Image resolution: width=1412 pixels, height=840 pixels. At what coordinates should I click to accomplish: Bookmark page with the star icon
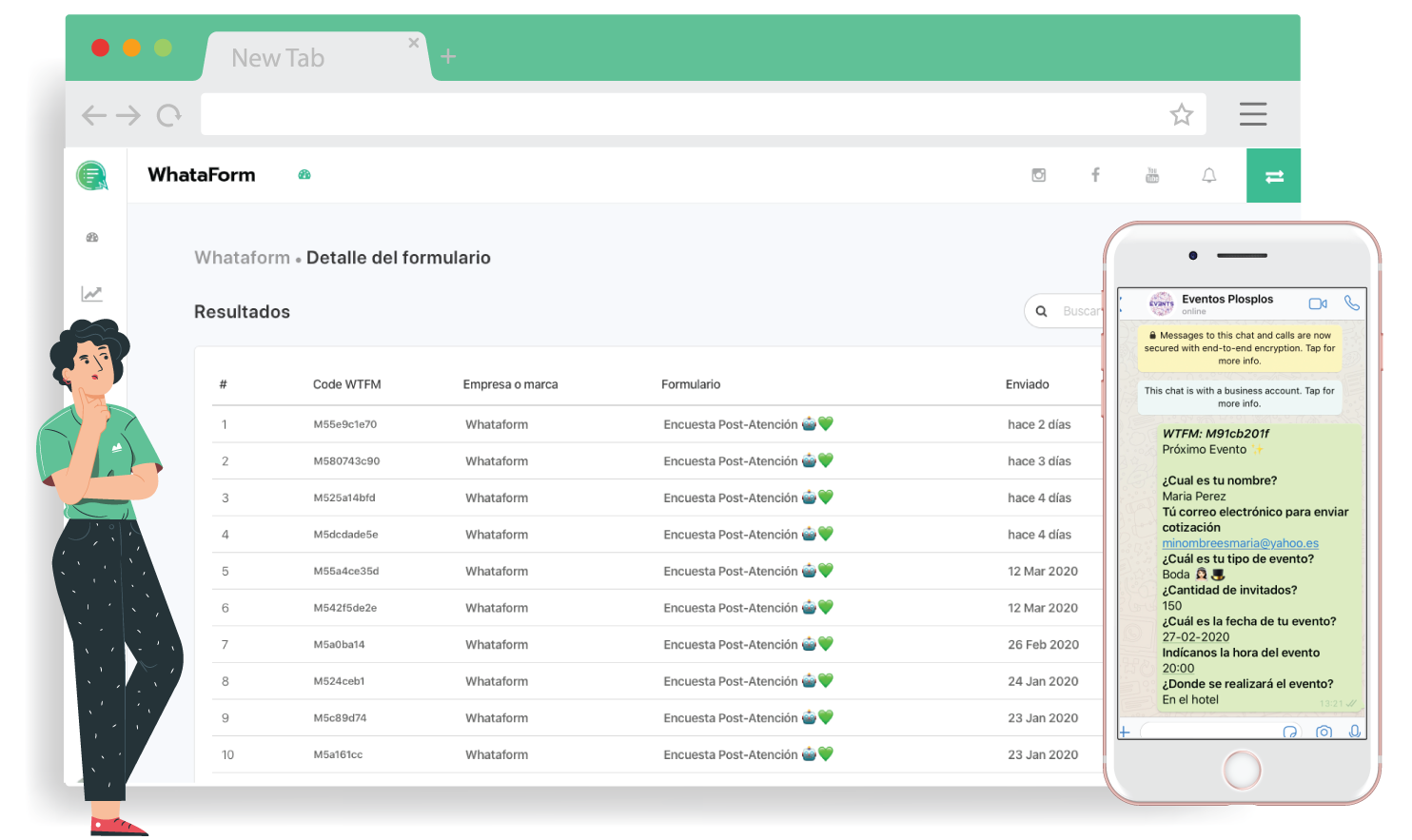coord(1182,115)
